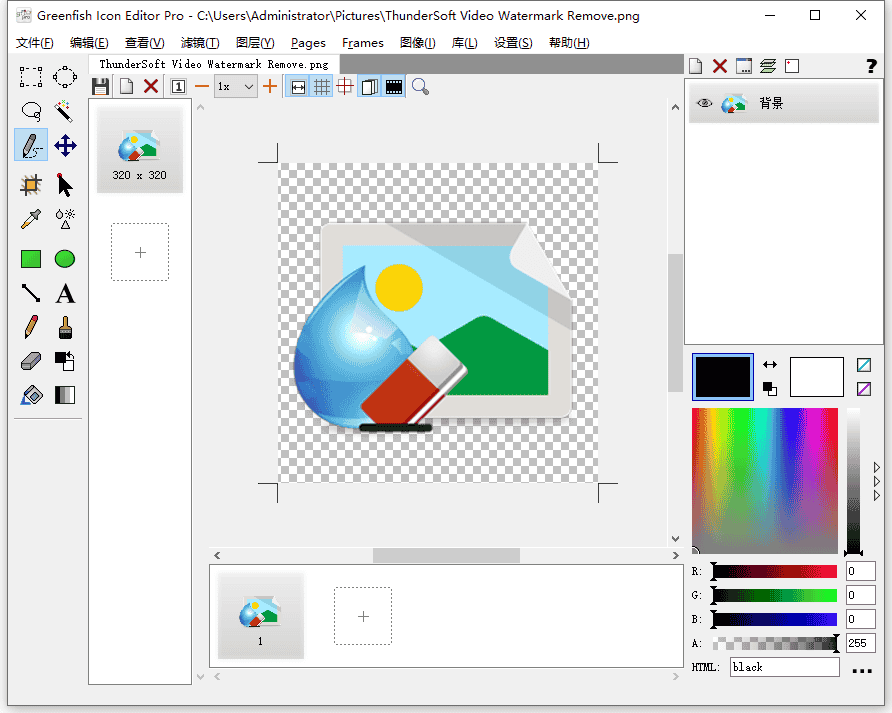
Task: Select the eyedropper tool
Action: [x=31, y=219]
